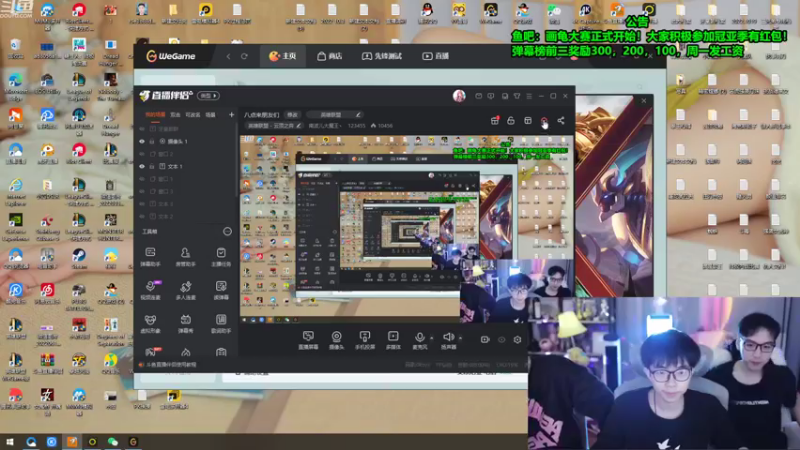The image size is (800, 450).
Task: Open the 弹幕助手 tool in the toolbox
Action: pyautogui.click(x=150, y=256)
